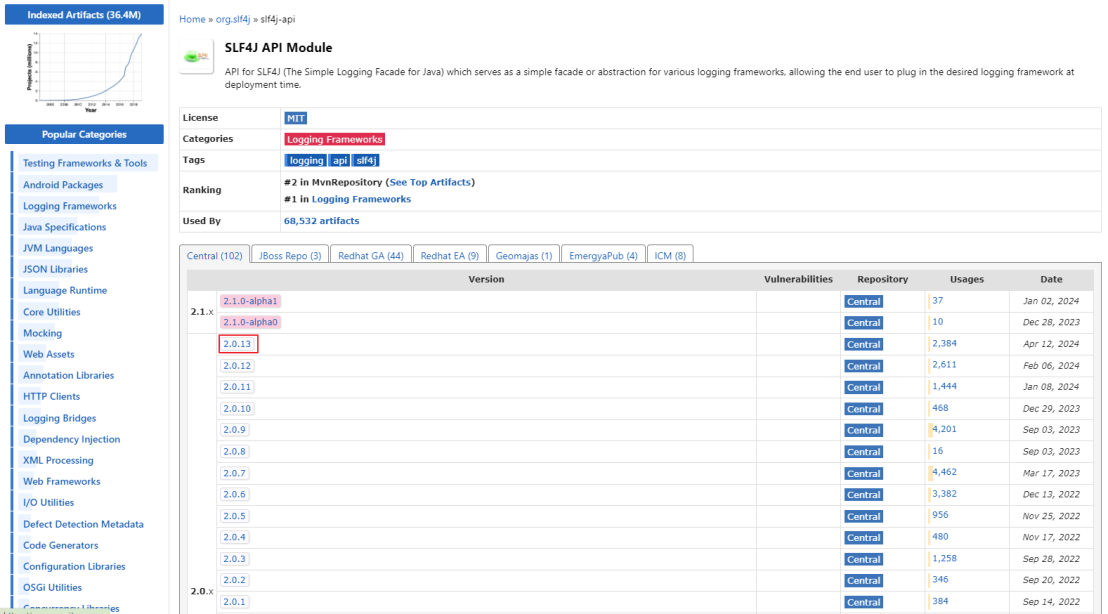Open version 2.0.12
This screenshot has width=1108, height=614.
click(237, 366)
